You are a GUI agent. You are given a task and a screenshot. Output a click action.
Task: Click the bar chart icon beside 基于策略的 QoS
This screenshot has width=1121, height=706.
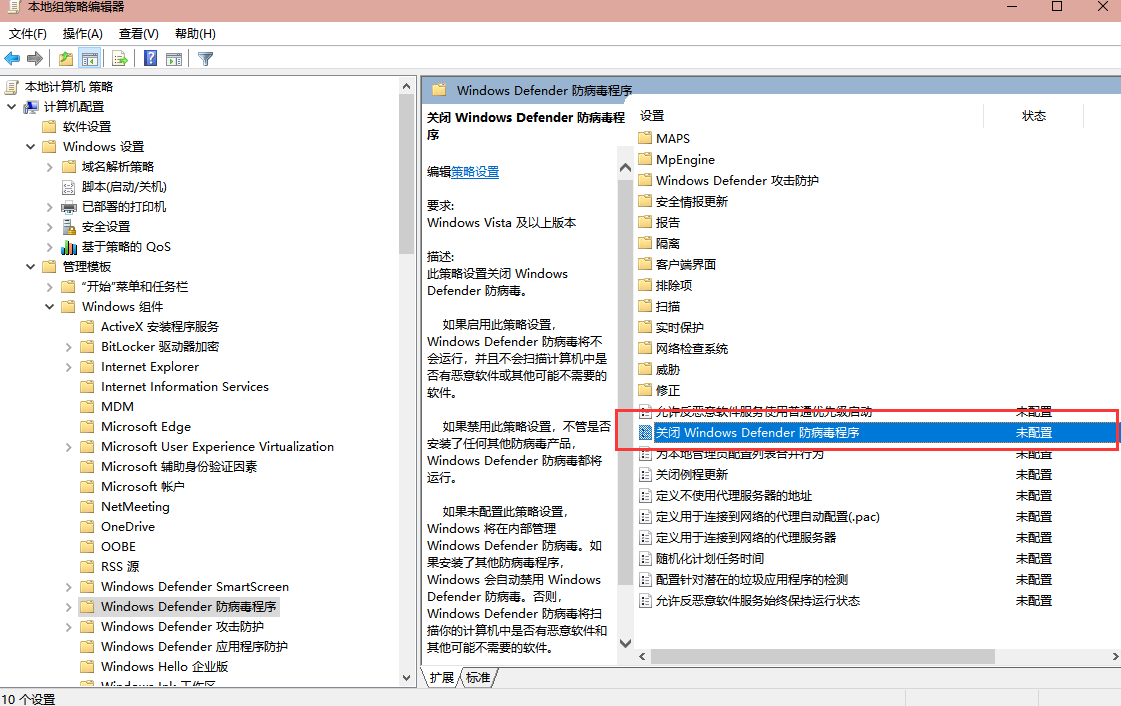tap(69, 247)
